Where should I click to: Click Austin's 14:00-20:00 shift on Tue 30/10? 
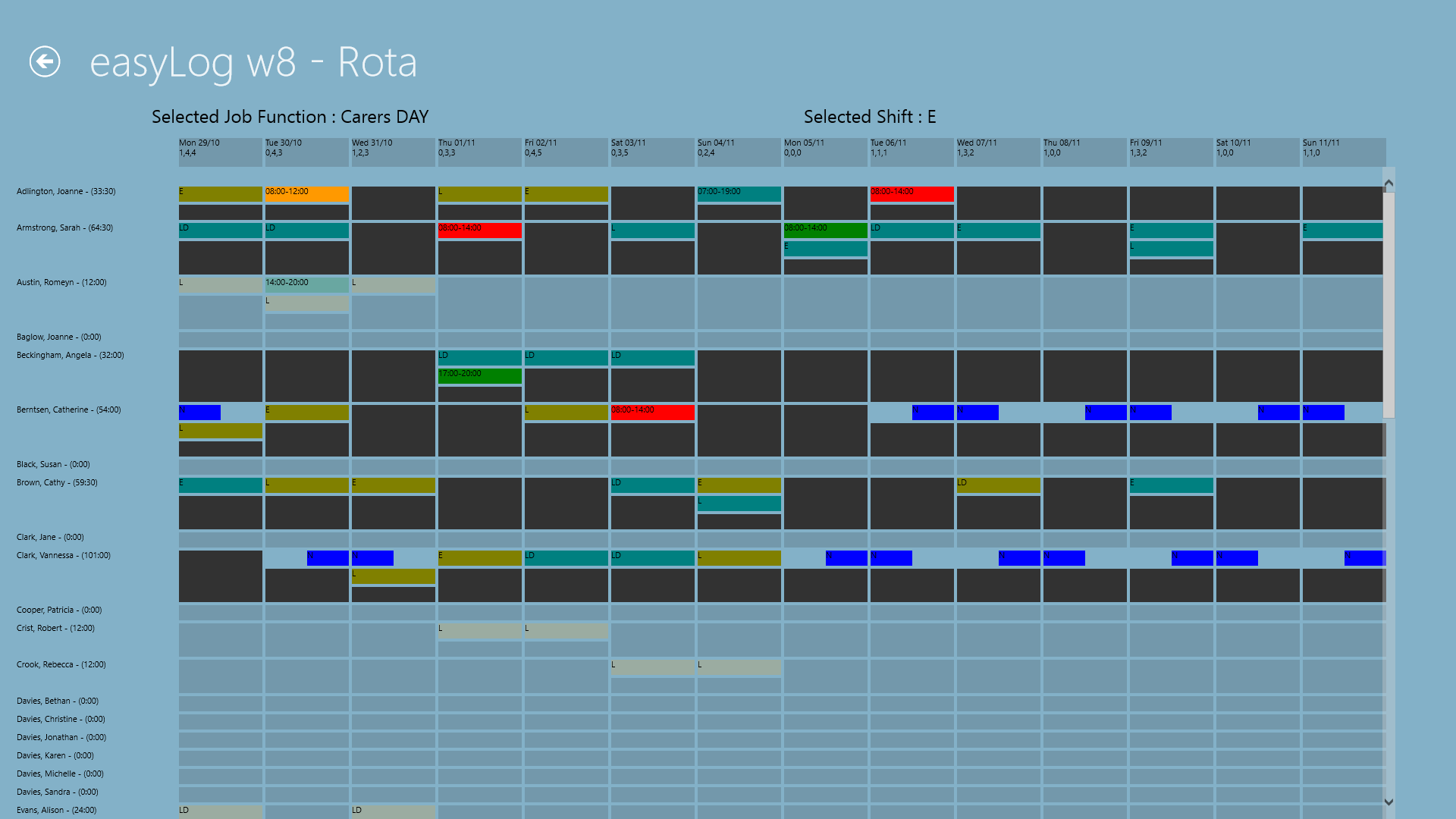306,284
